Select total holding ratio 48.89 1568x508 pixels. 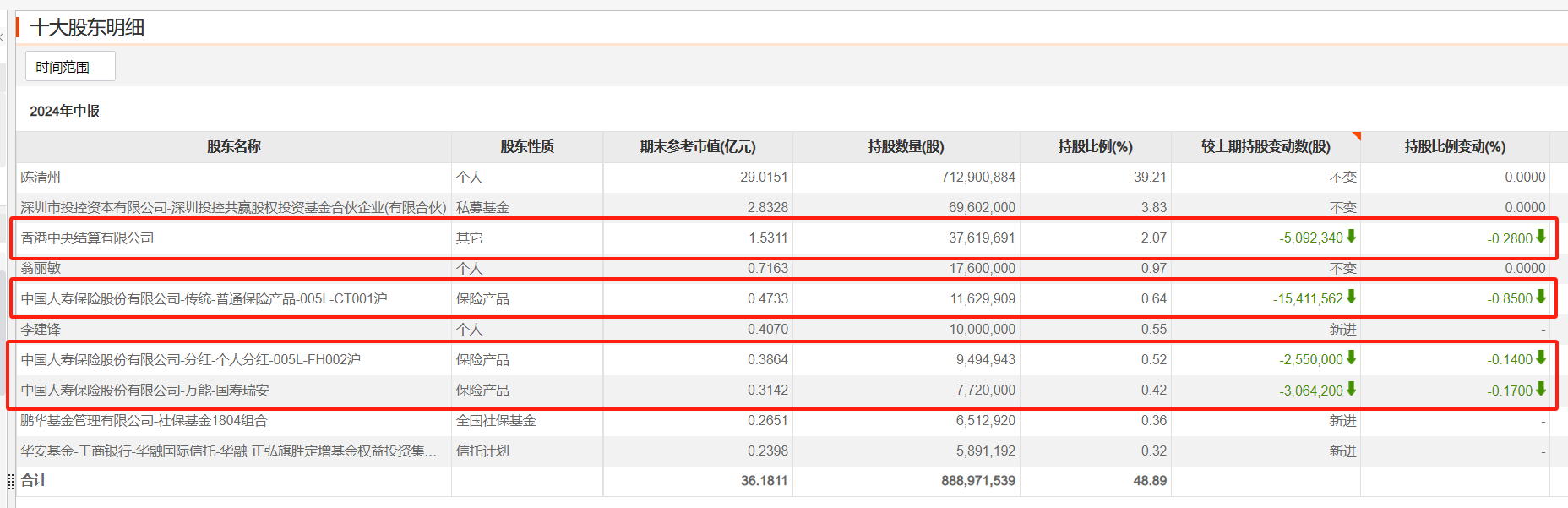pos(1150,481)
